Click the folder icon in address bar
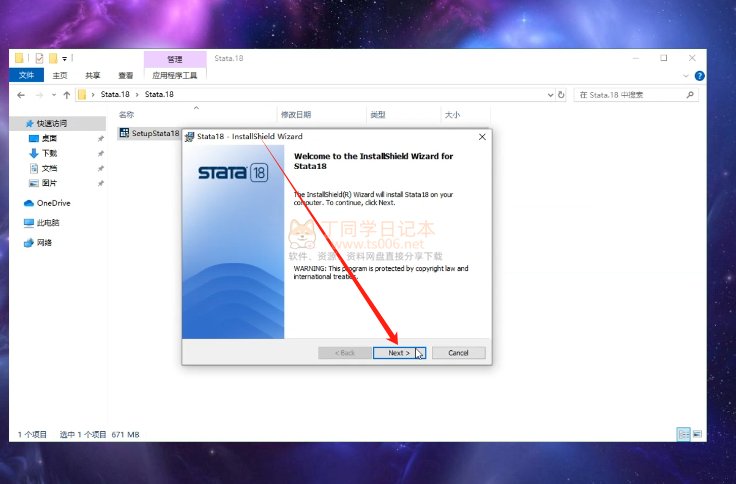The height and width of the screenshot is (484, 736). (x=82, y=95)
